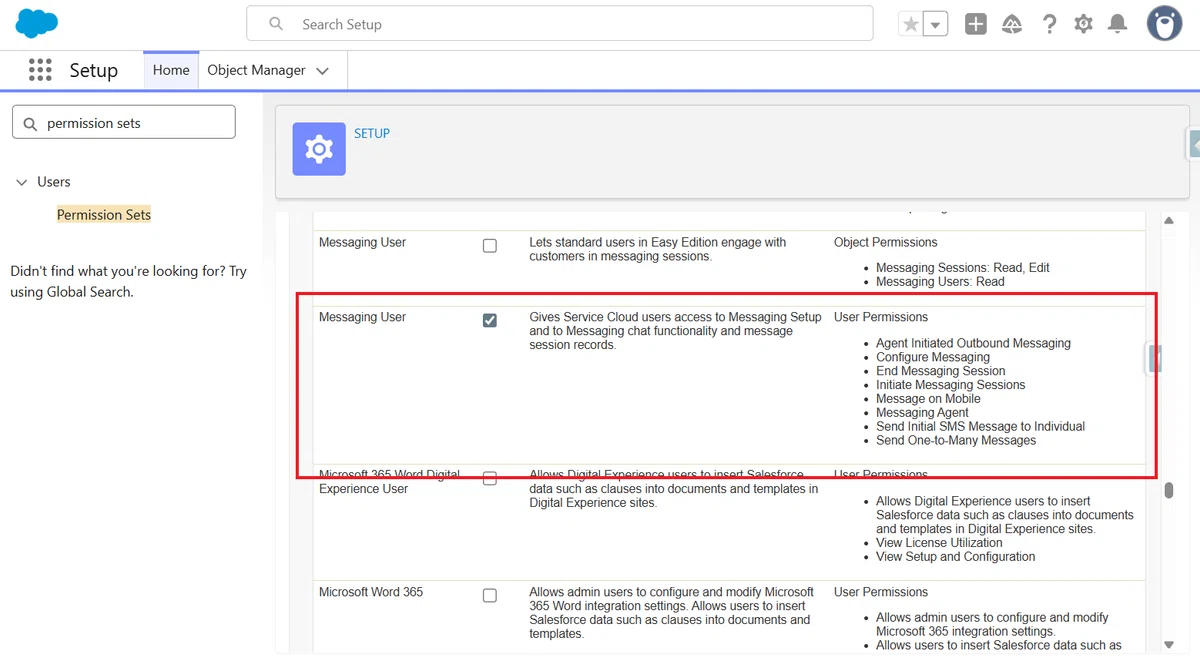Click inside the Search Setup field
Screen dimensions: 1200x661
[560, 24]
